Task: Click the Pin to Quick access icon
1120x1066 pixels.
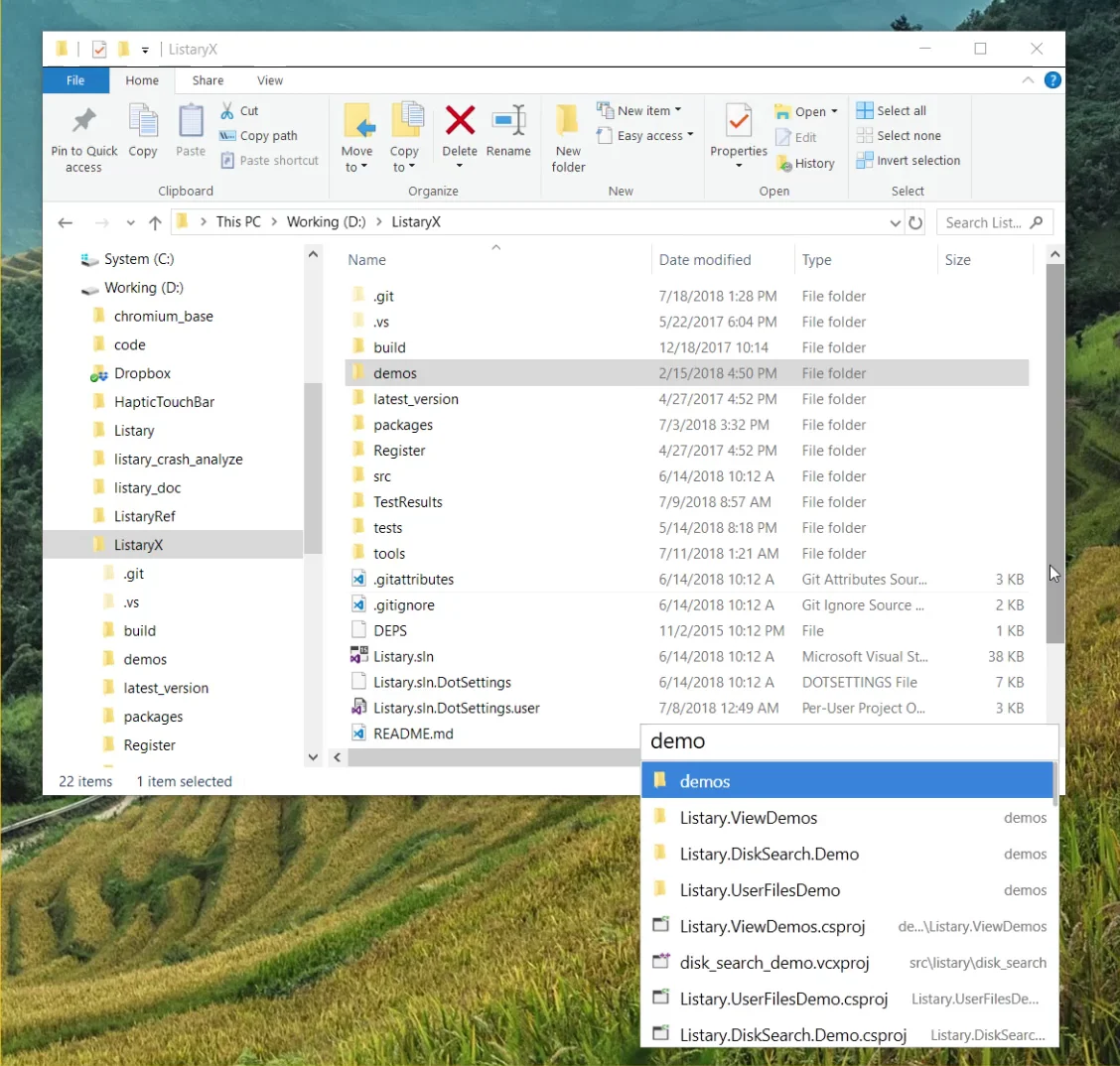Action: [83, 123]
